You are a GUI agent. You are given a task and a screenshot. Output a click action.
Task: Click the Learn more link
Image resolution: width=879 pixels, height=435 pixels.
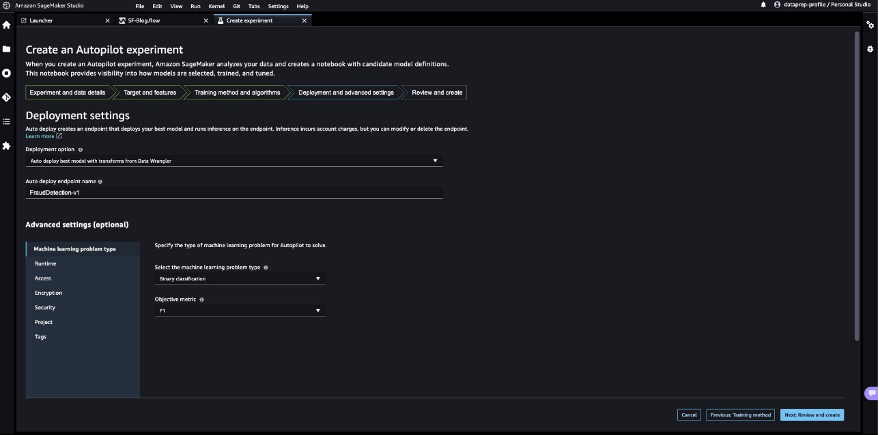pyautogui.click(x=40, y=136)
